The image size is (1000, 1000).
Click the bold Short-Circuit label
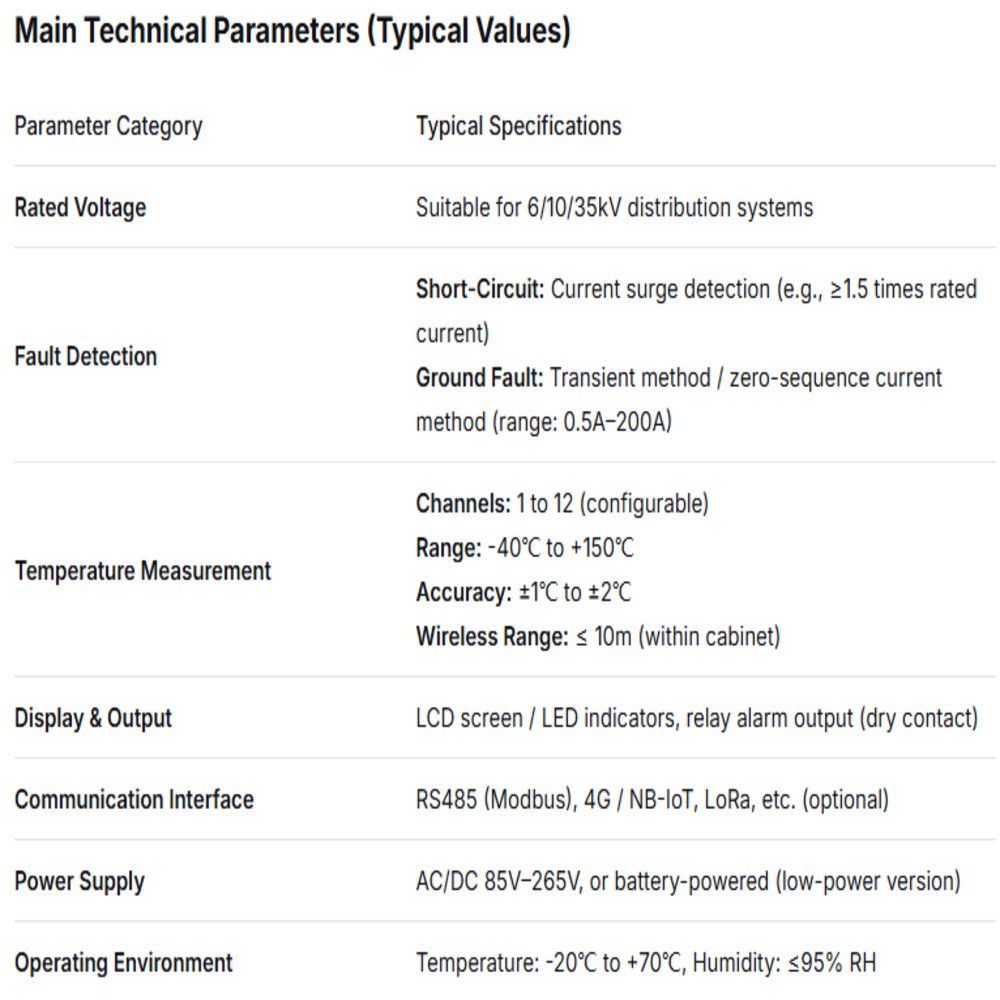tap(480, 291)
